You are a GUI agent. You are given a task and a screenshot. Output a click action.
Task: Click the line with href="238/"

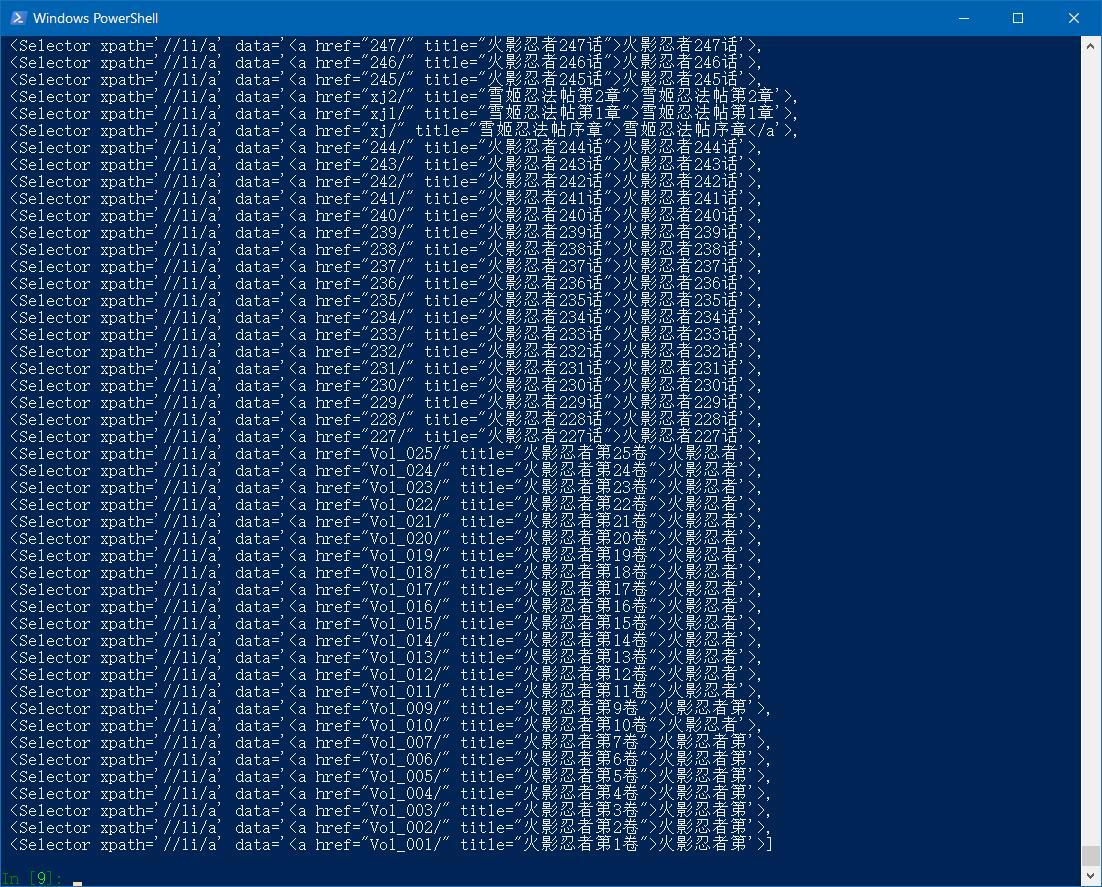tap(386, 250)
